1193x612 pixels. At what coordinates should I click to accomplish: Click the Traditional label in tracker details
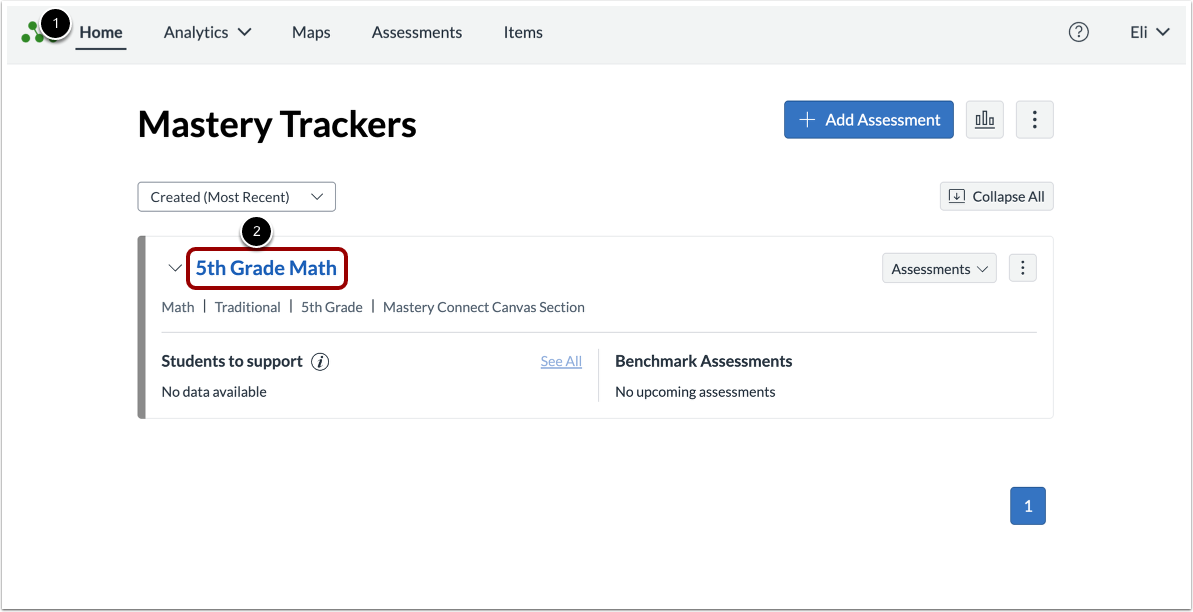click(x=247, y=308)
